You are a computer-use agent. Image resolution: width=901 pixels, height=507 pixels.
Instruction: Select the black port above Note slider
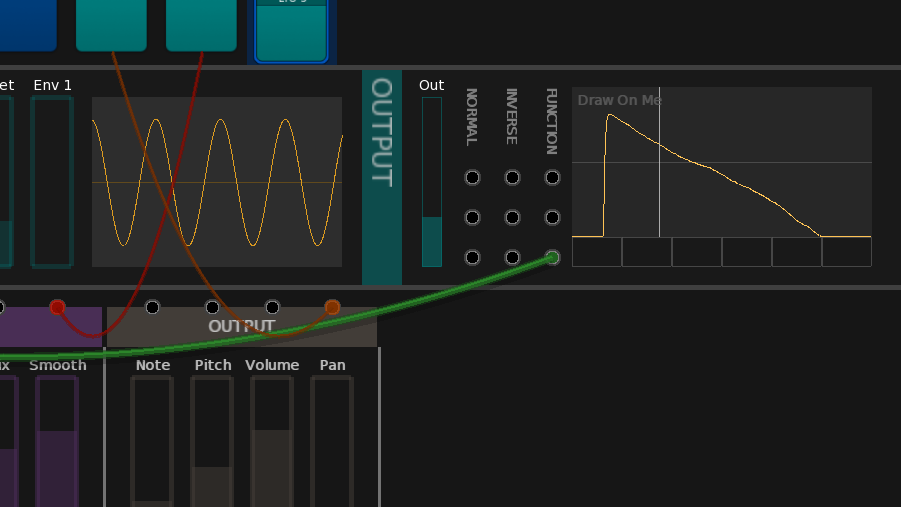tap(152, 307)
